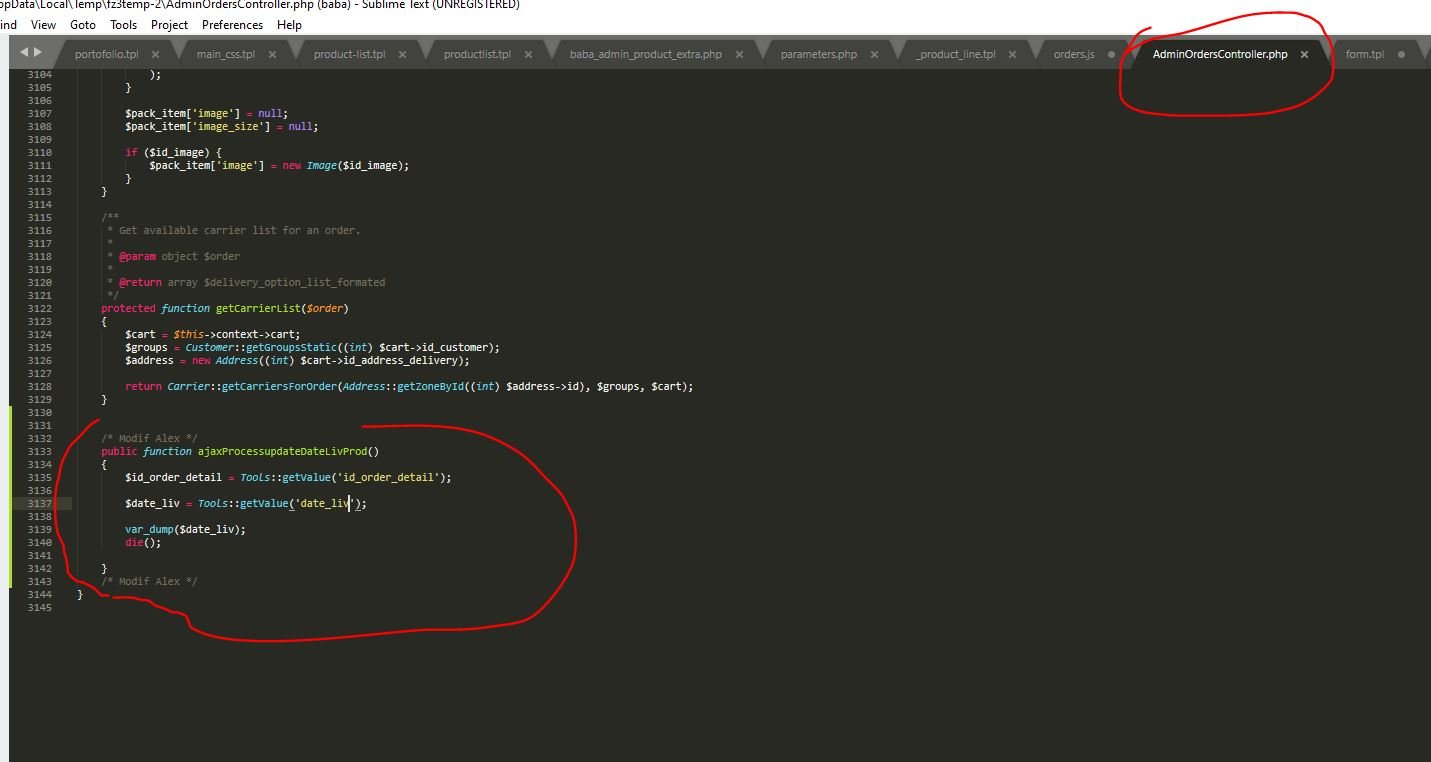Open the View menu
The width and height of the screenshot is (1431, 762).
tap(44, 25)
